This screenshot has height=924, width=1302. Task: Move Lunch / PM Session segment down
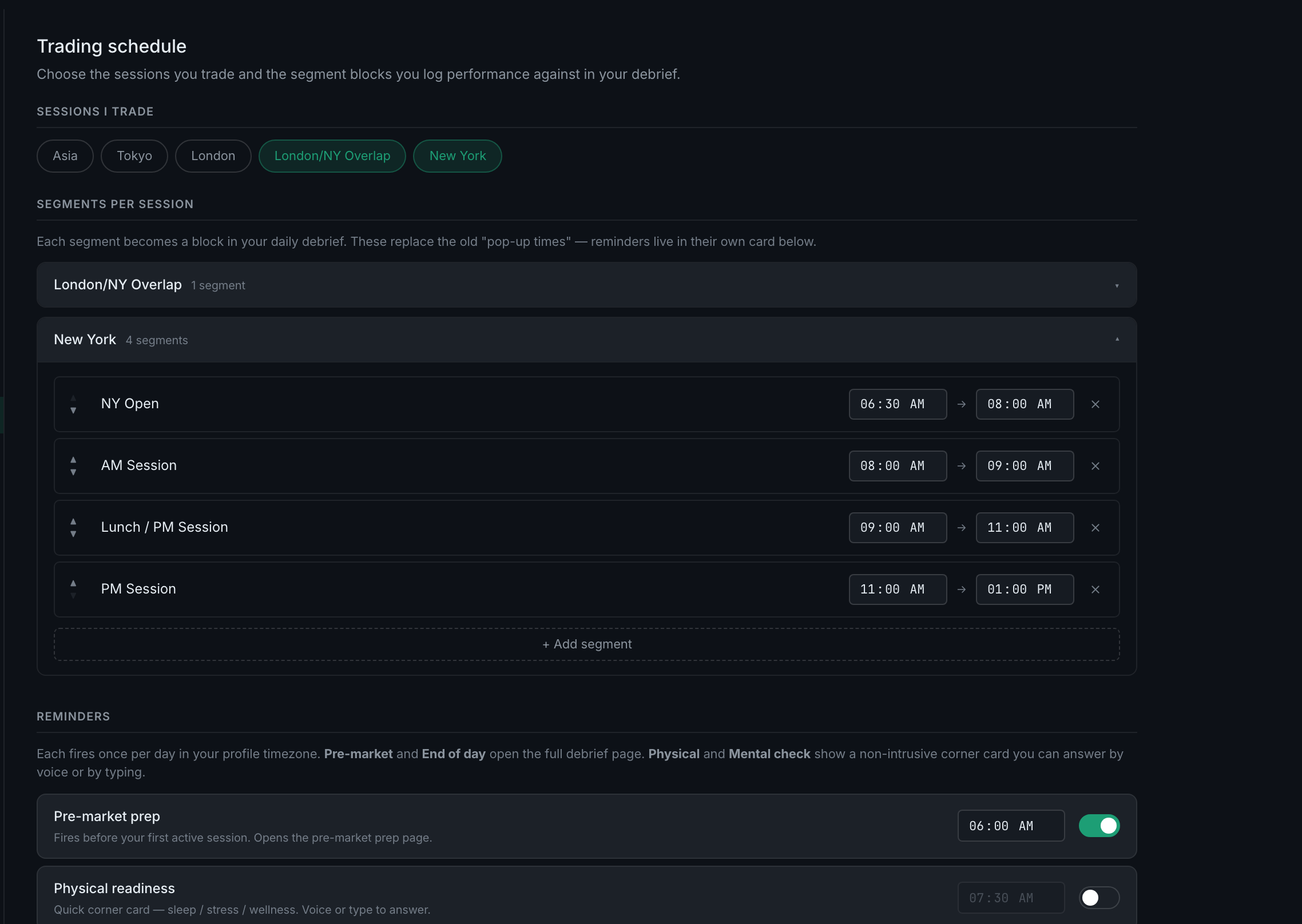pyautogui.click(x=73, y=534)
